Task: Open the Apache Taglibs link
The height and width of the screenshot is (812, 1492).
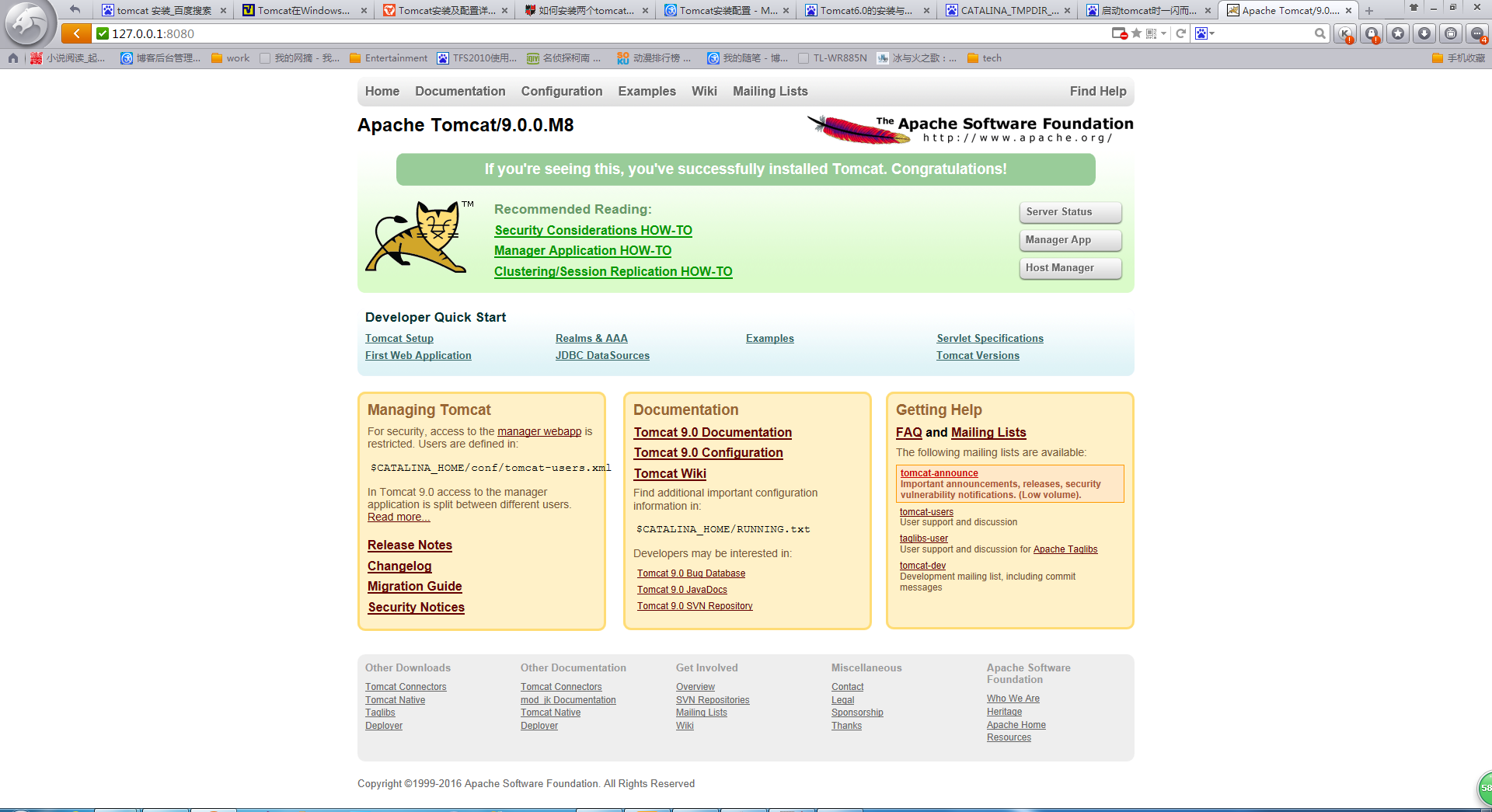Action: click(1065, 549)
